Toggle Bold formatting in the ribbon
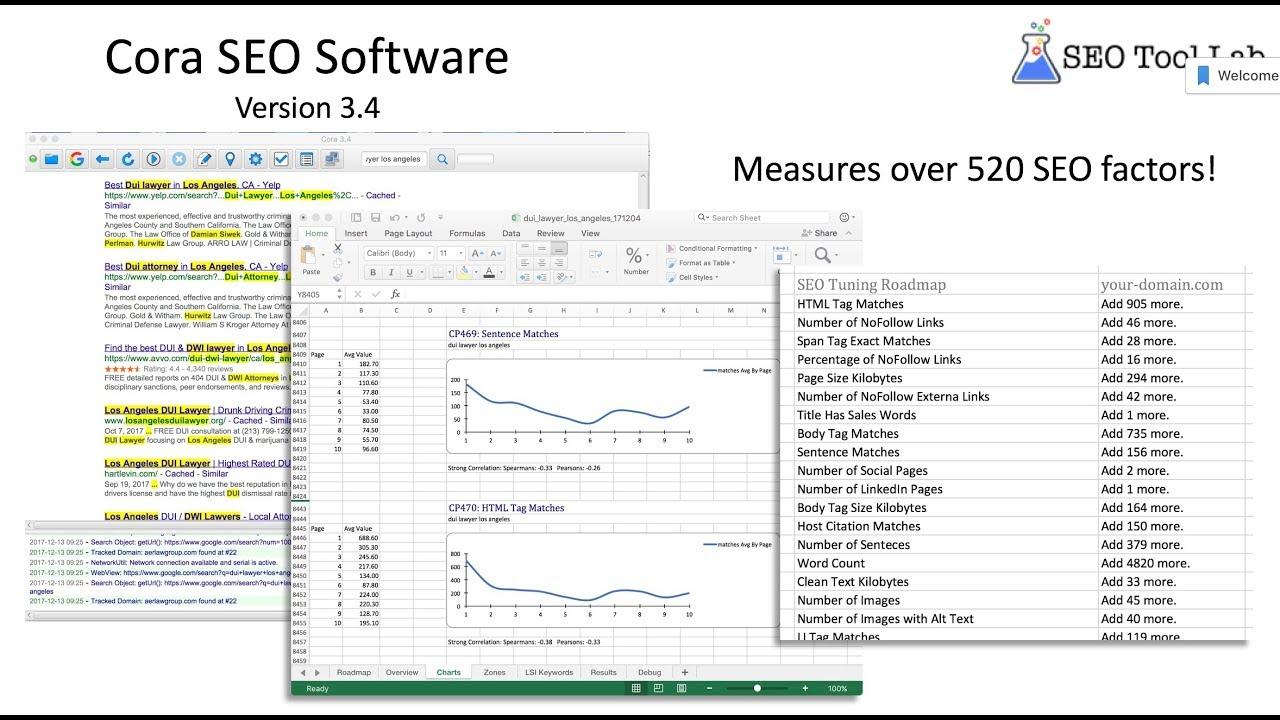 (373, 272)
